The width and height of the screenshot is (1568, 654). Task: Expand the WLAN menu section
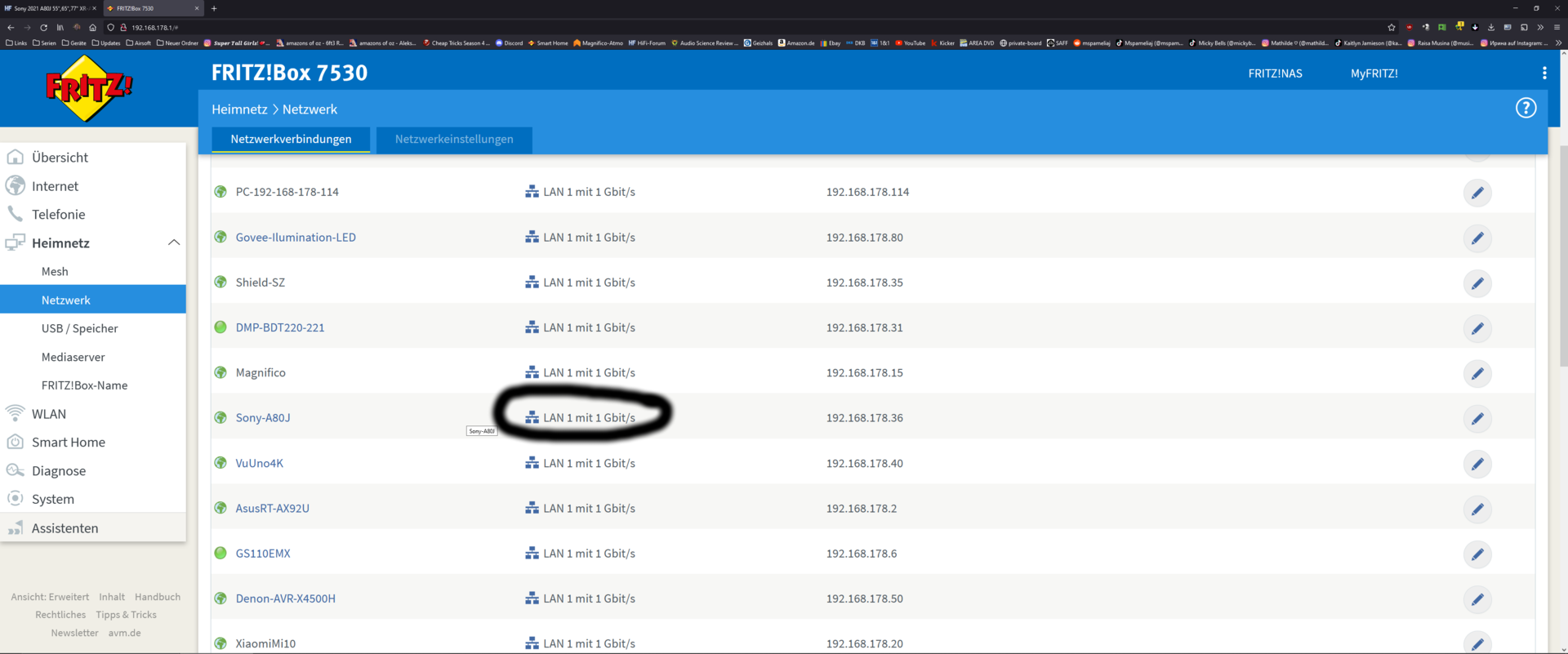tap(49, 414)
